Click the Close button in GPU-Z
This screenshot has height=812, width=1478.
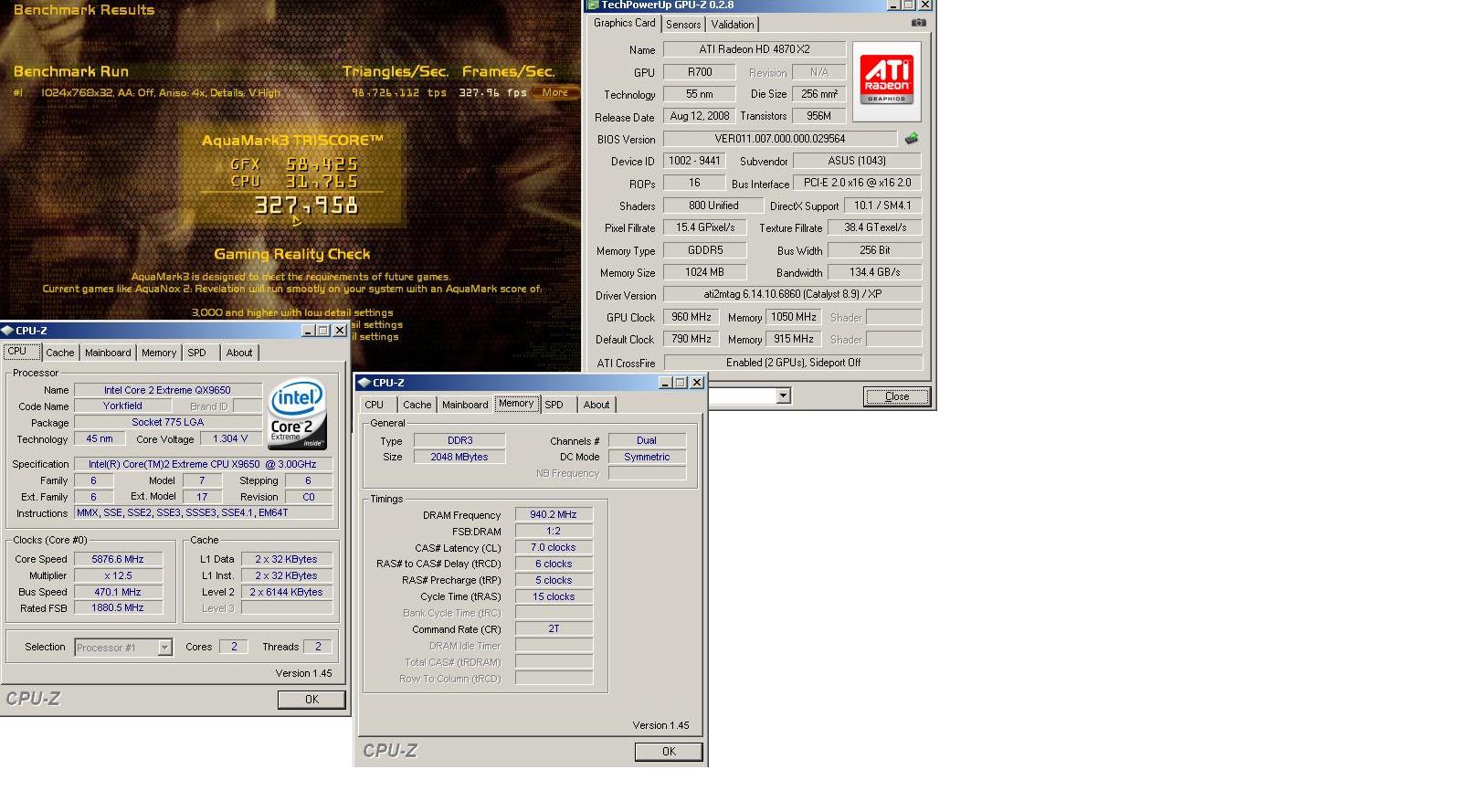897,396
